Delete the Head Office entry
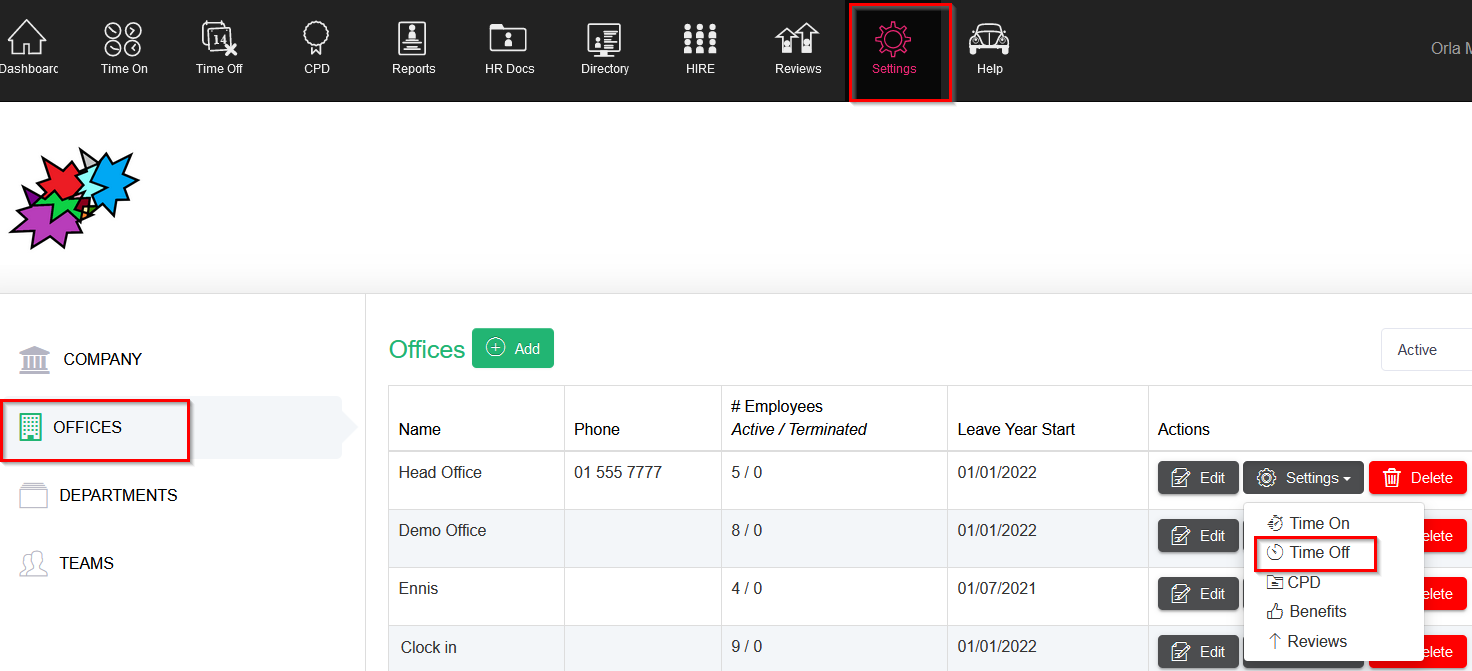1472x671 pixels. point(1417,478)
